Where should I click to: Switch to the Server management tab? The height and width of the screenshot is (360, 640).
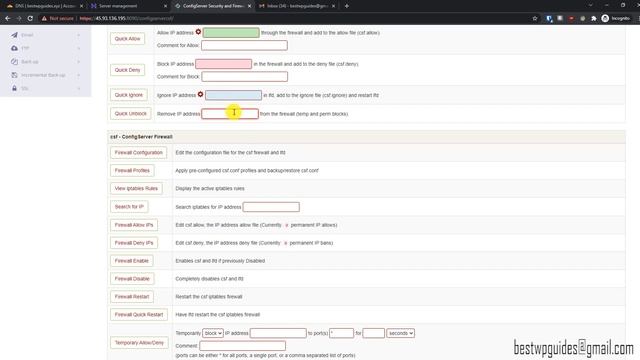128,6
